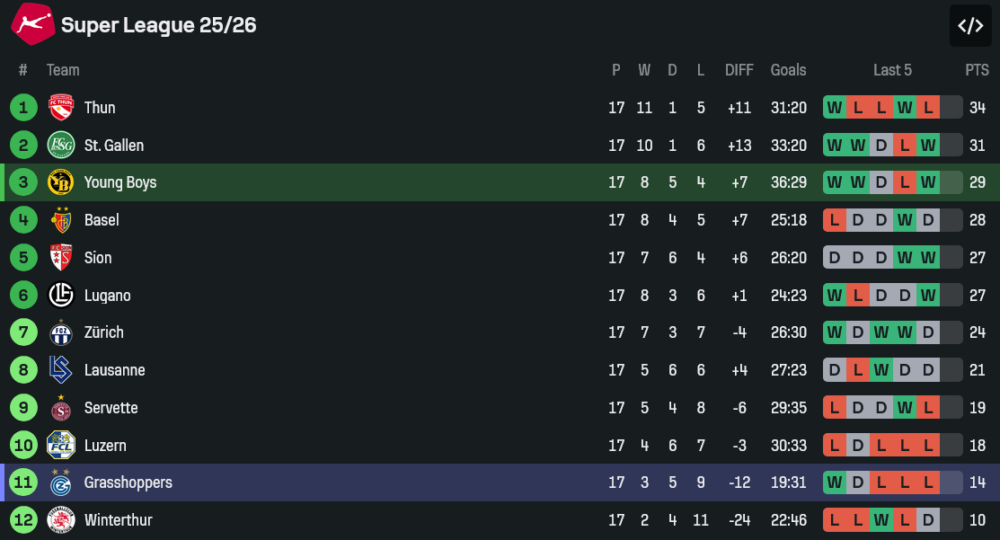This screenshot has height=540, width=1000.
Task: Open the Sion team link
Action: click(98, 258)
